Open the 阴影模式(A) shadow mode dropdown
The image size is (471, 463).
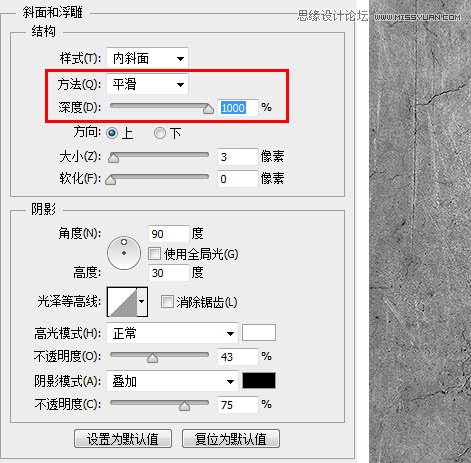coord(172,381)
